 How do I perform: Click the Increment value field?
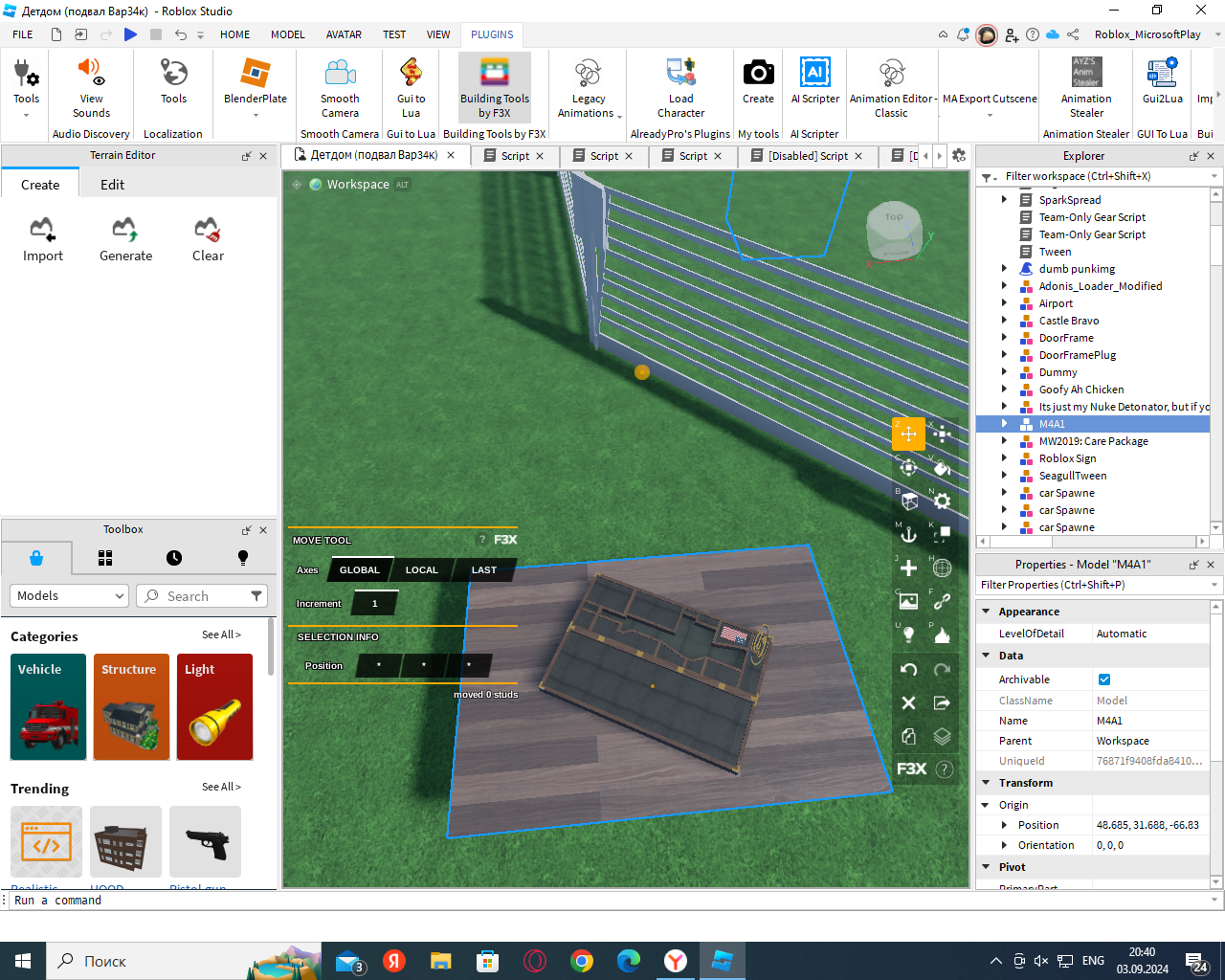[374, 604]
